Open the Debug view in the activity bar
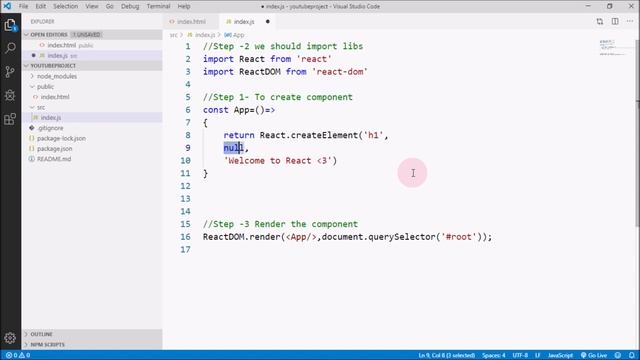 10,96
